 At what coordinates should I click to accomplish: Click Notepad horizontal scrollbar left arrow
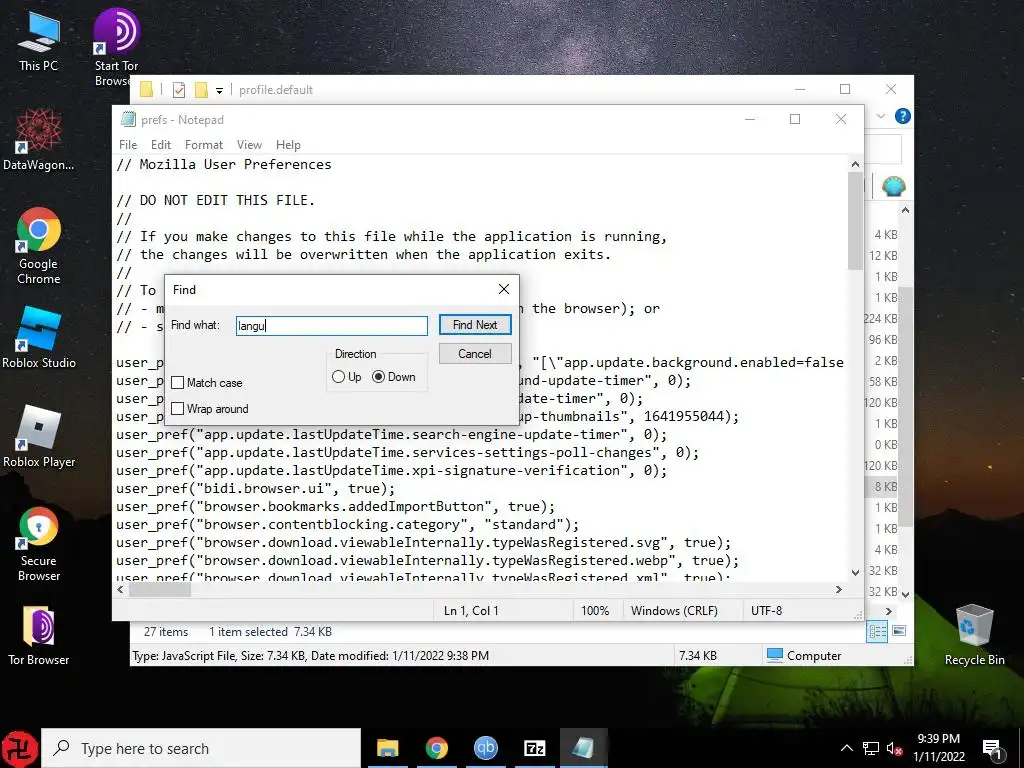click(120, 590)
